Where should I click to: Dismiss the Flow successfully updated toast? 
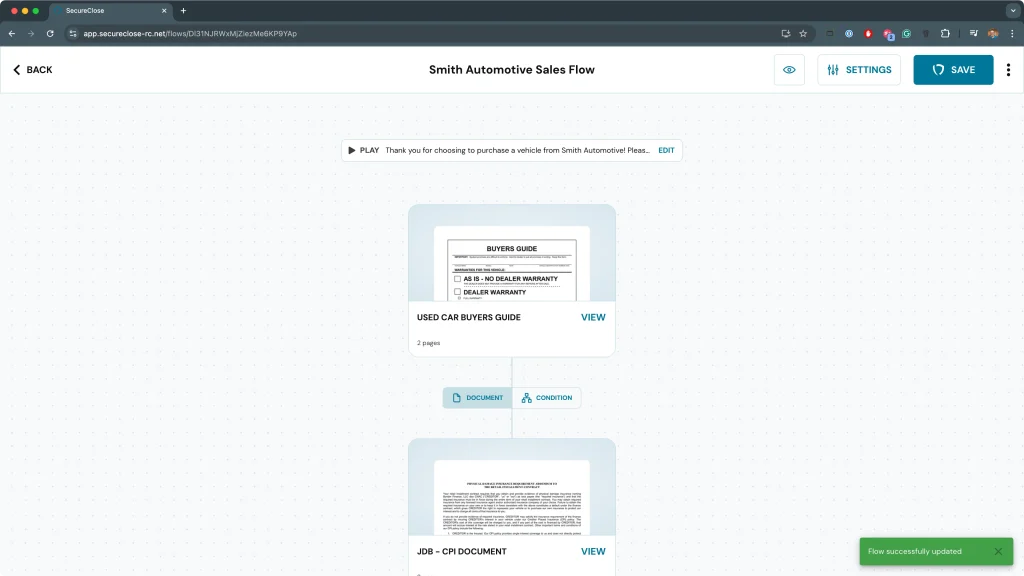(998, 551)
